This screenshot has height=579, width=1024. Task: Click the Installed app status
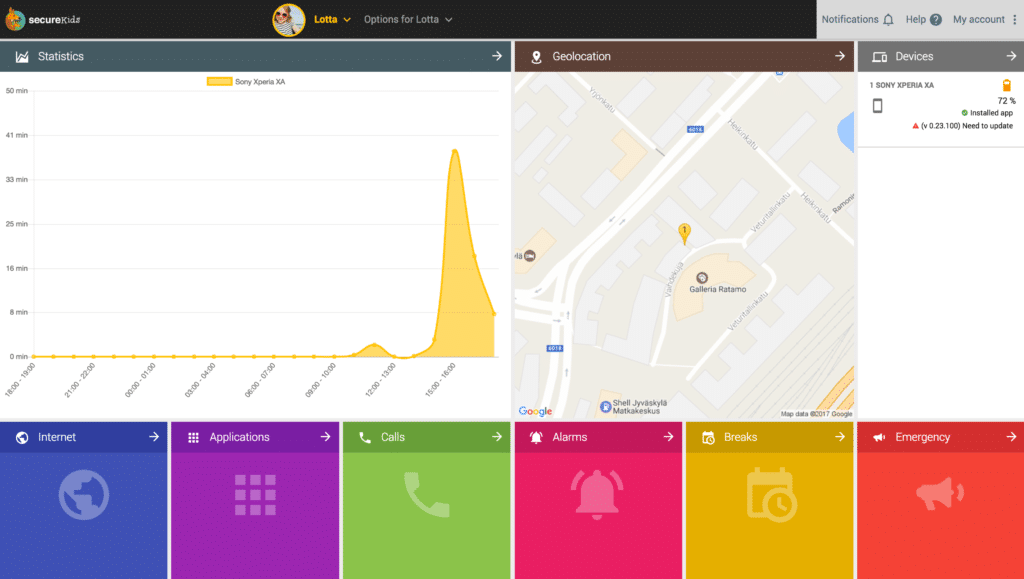click(987, 113)
